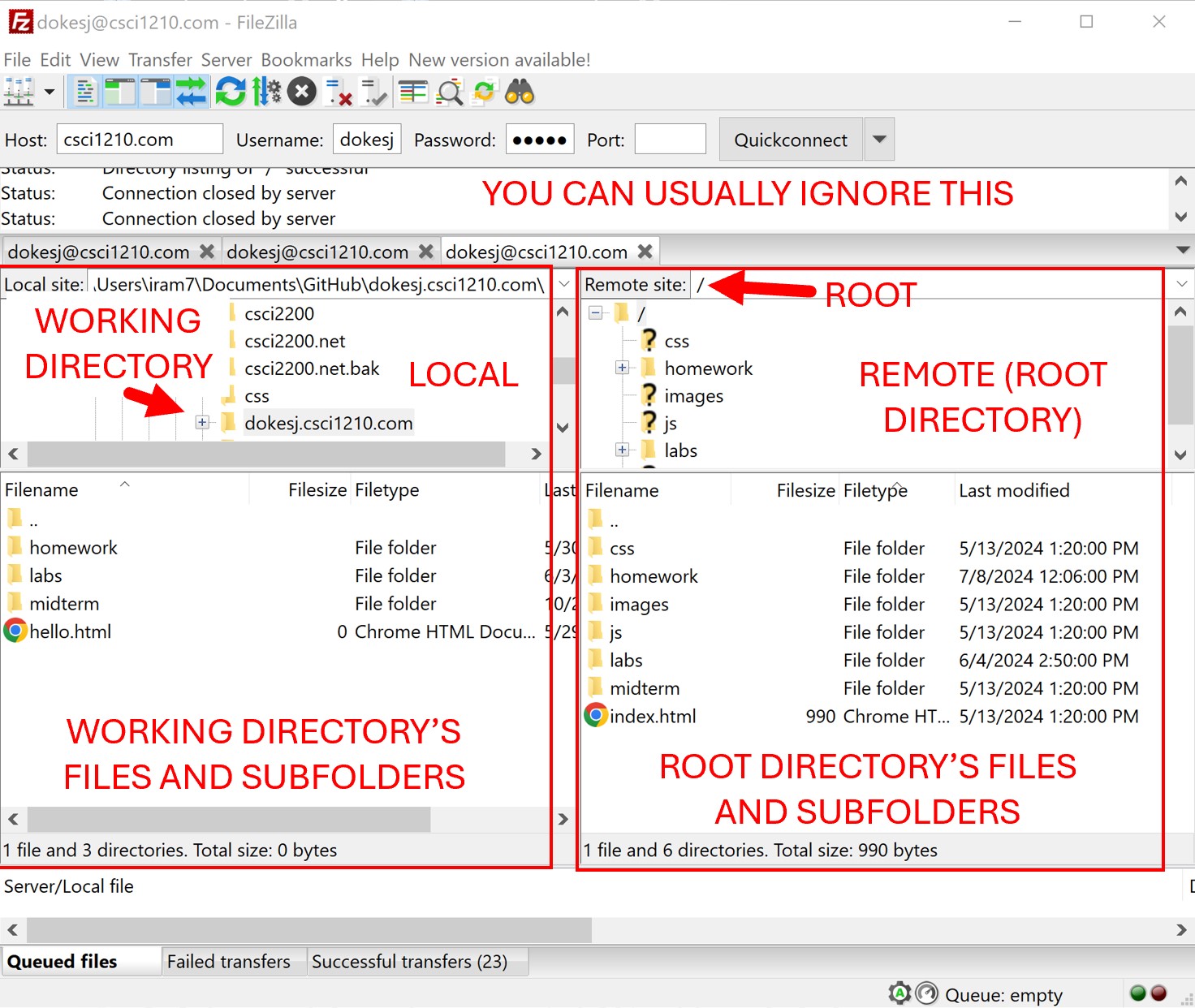Focus the Port input field
Image resolution: width=1195 pixels, height=1008 pixels.
coord(671,140)
